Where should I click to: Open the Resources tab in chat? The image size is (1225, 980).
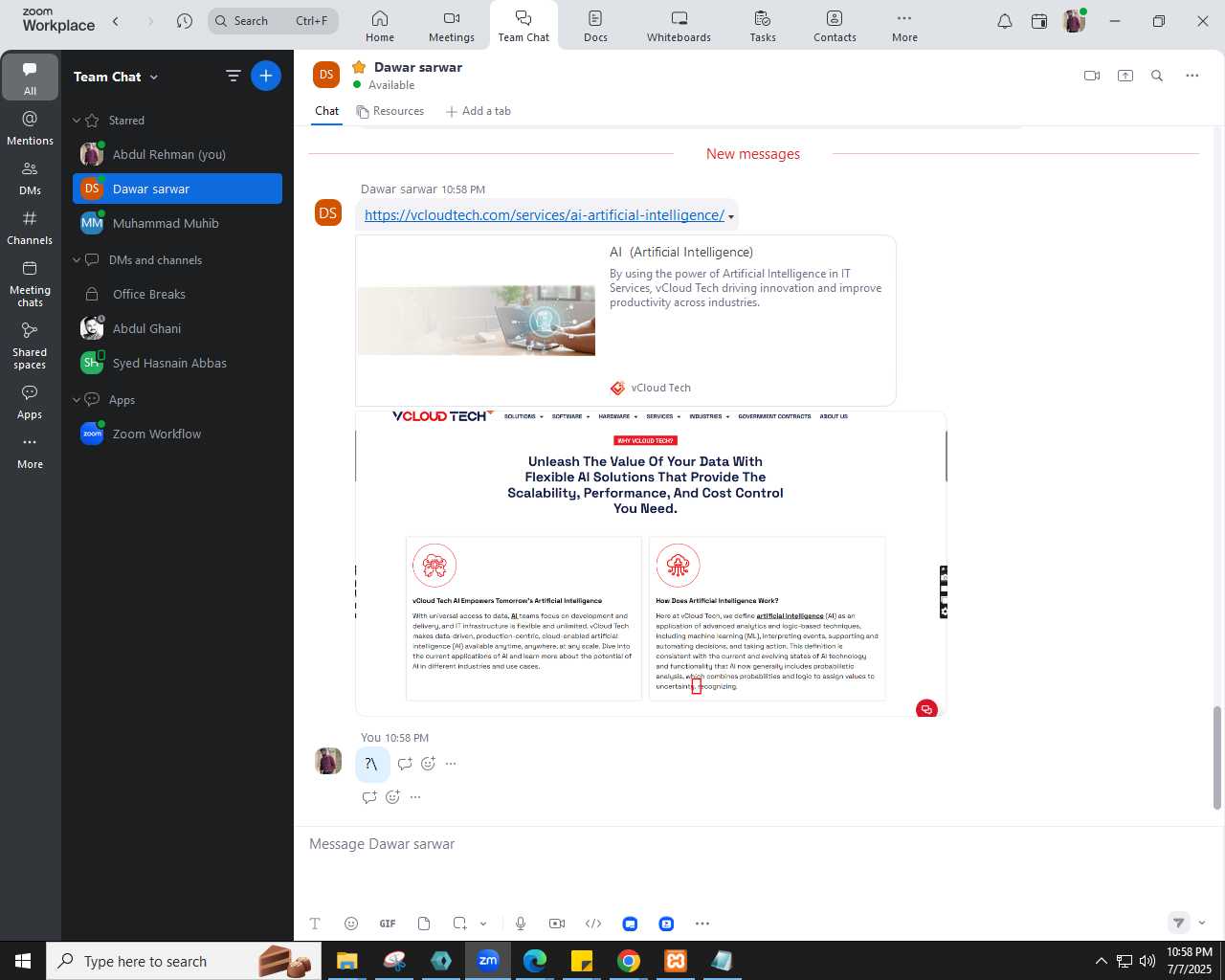tap(390, 111)
